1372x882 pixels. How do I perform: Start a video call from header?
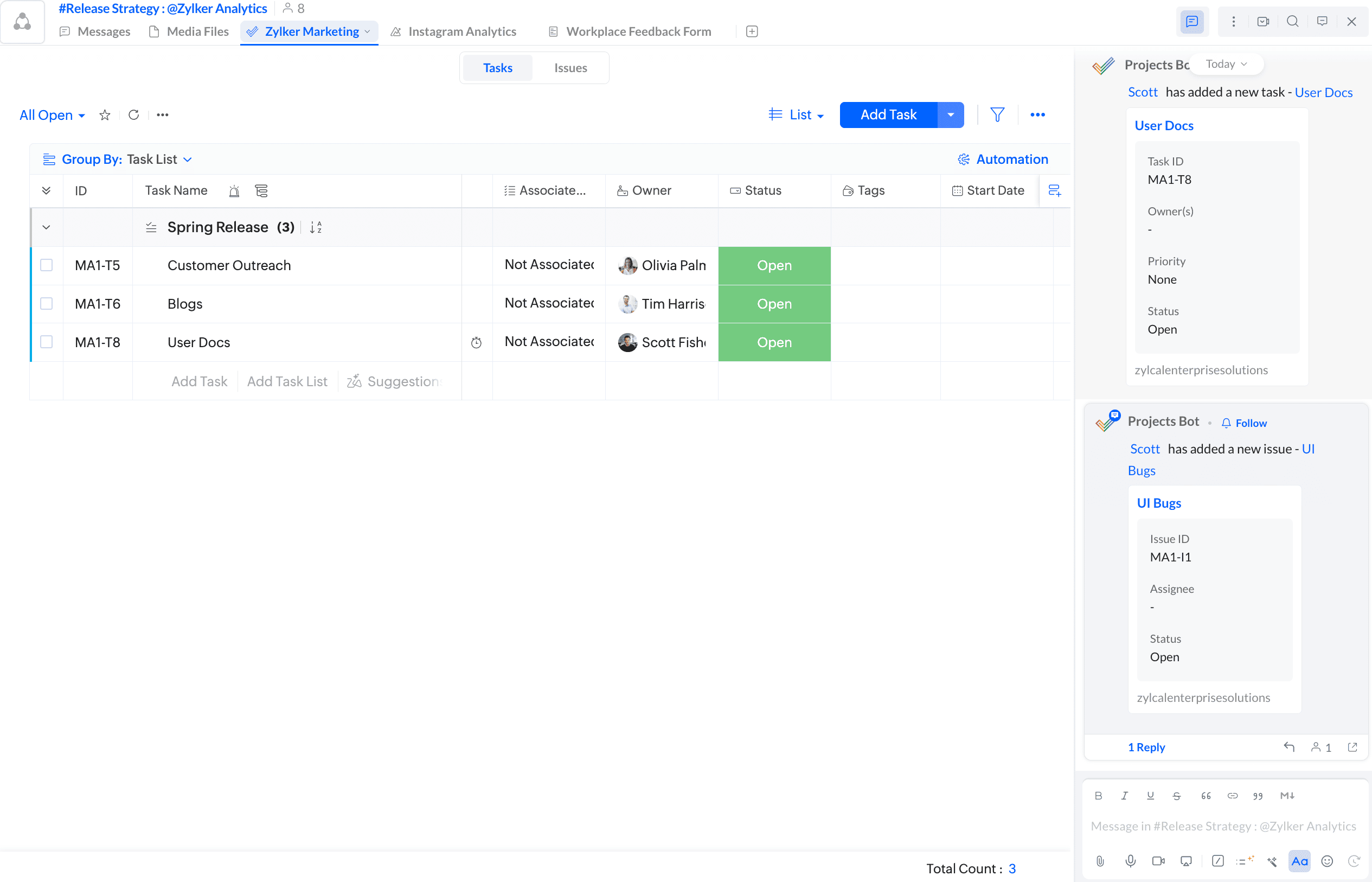coord(1262,22)
